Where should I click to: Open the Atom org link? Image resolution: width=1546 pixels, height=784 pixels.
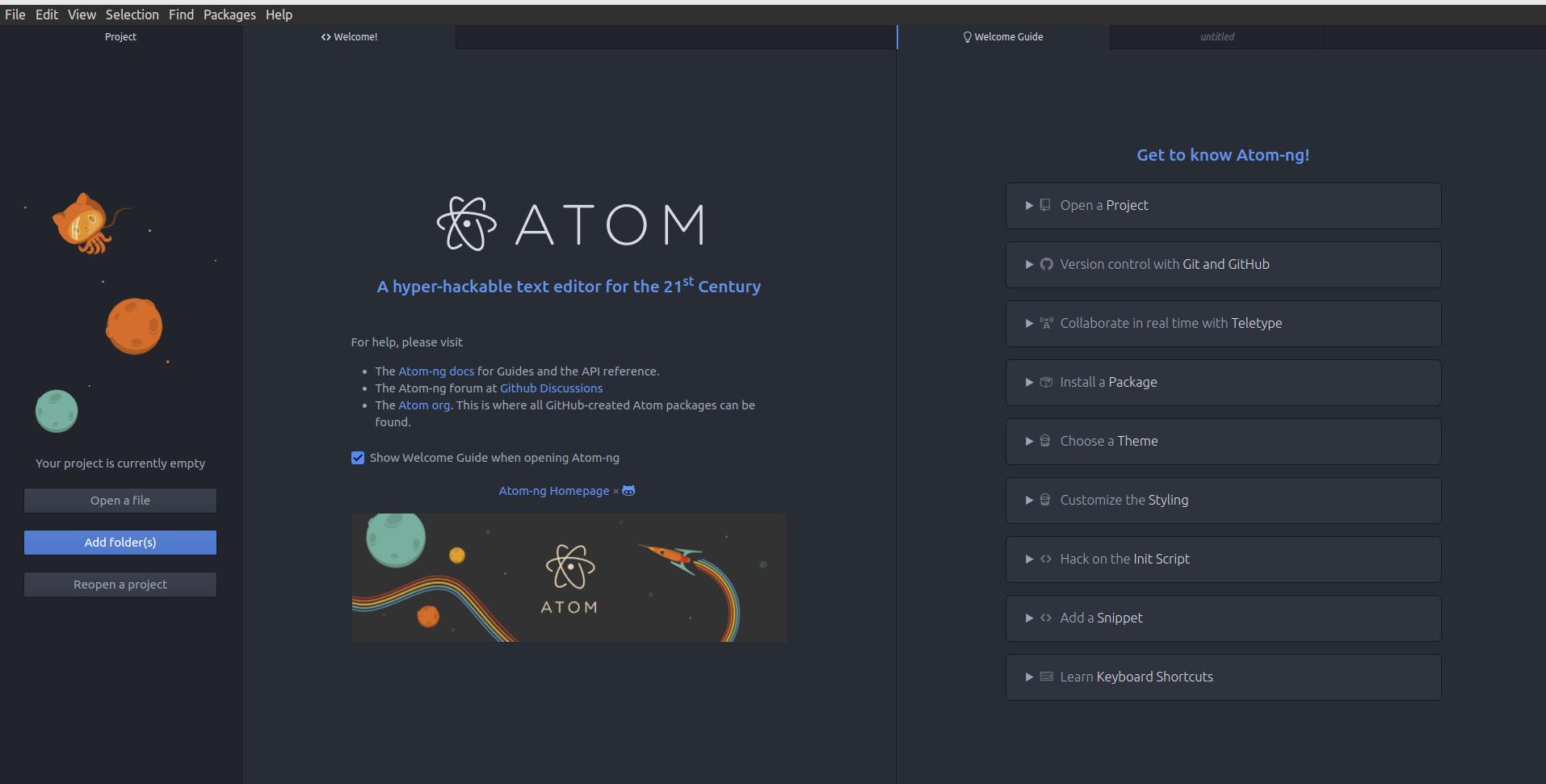(x=424, y=405)
